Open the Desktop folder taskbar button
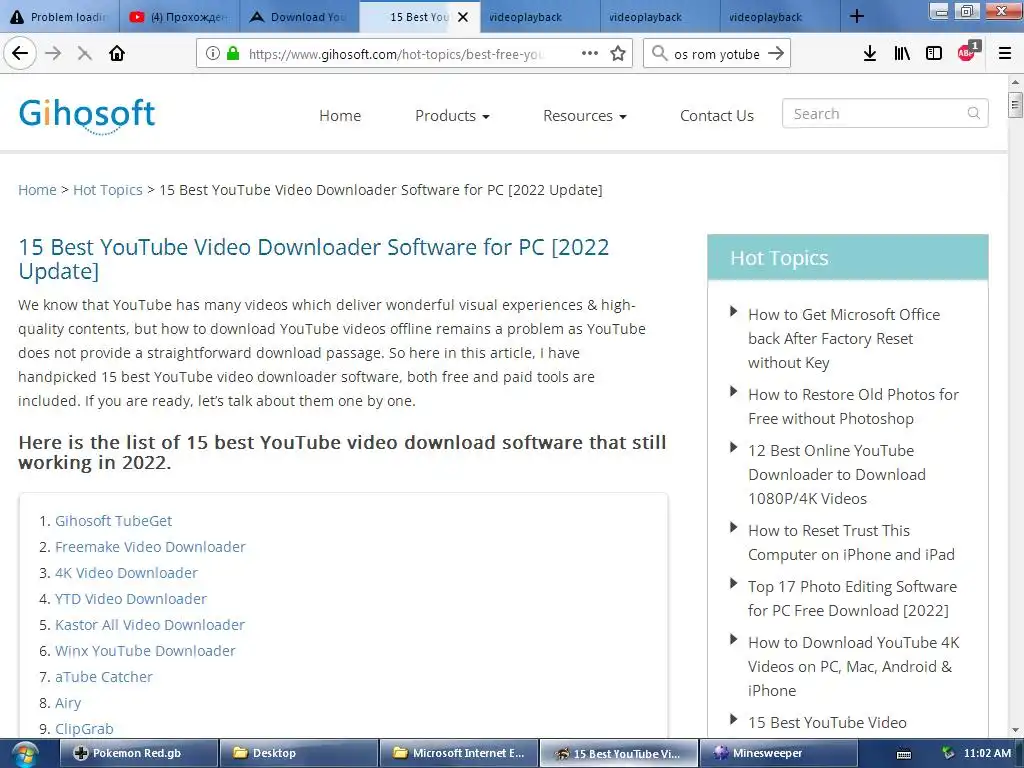Screen dimensions: 1024x768 point(299,754)
